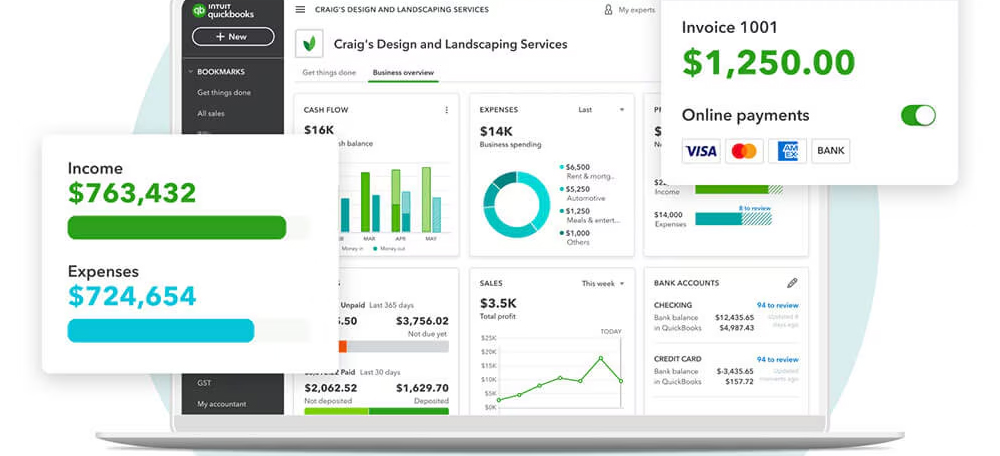Click the Bank Accounts pencil edit icon
This screenshot has width=1000, height=456.
pyautogui.click(x=792, y=283)
